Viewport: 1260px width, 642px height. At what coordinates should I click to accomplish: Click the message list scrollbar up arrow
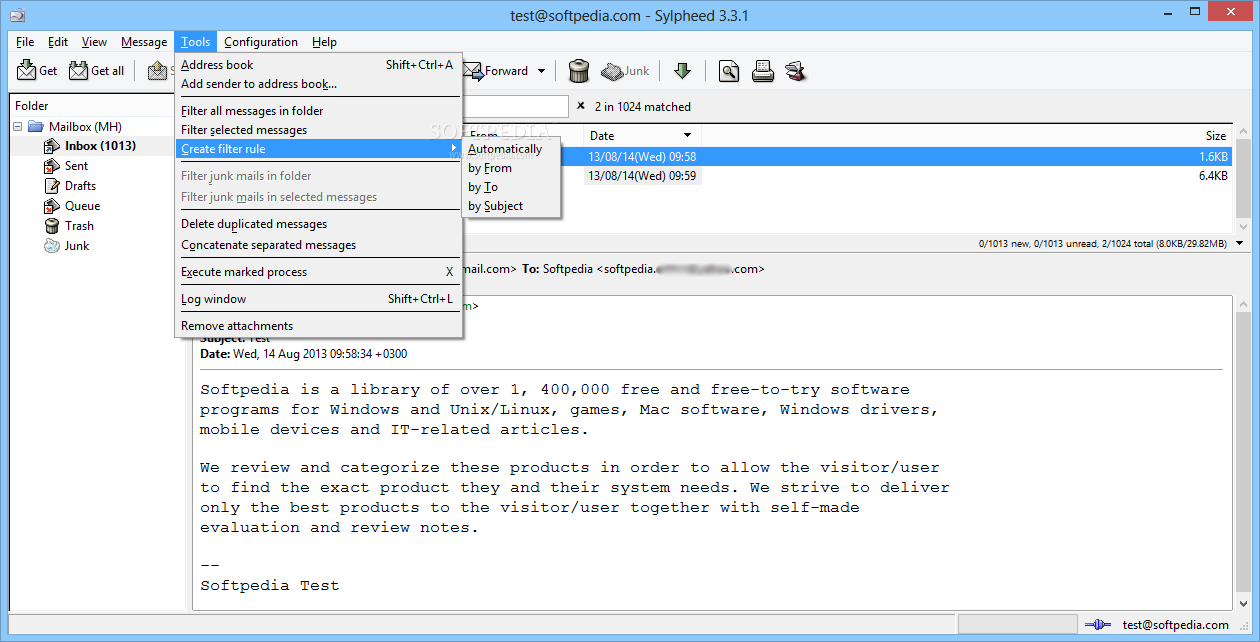(1243, 133)
